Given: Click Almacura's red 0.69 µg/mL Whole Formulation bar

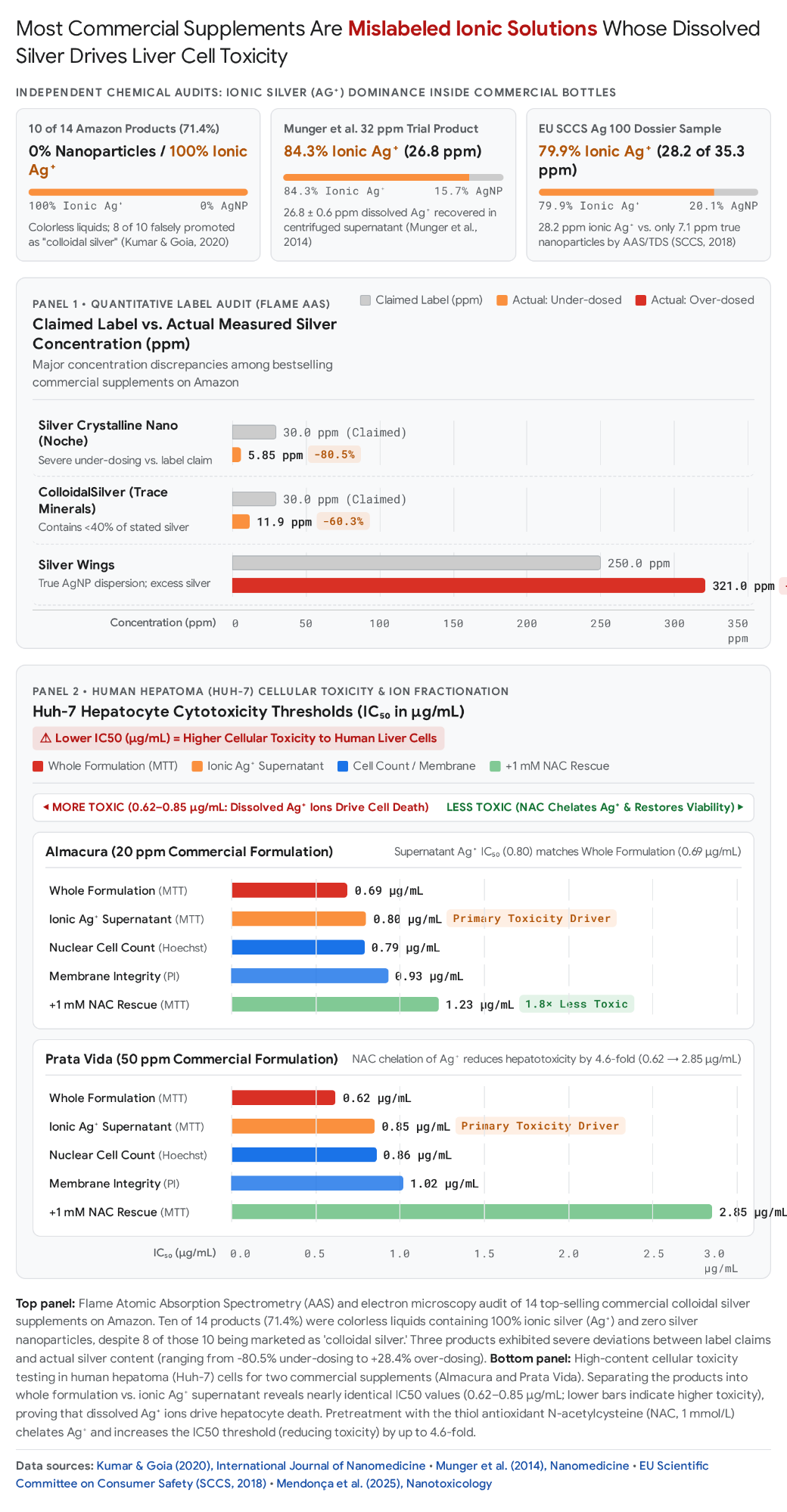Looking at the screenshot, I should [x=290, y=890].
